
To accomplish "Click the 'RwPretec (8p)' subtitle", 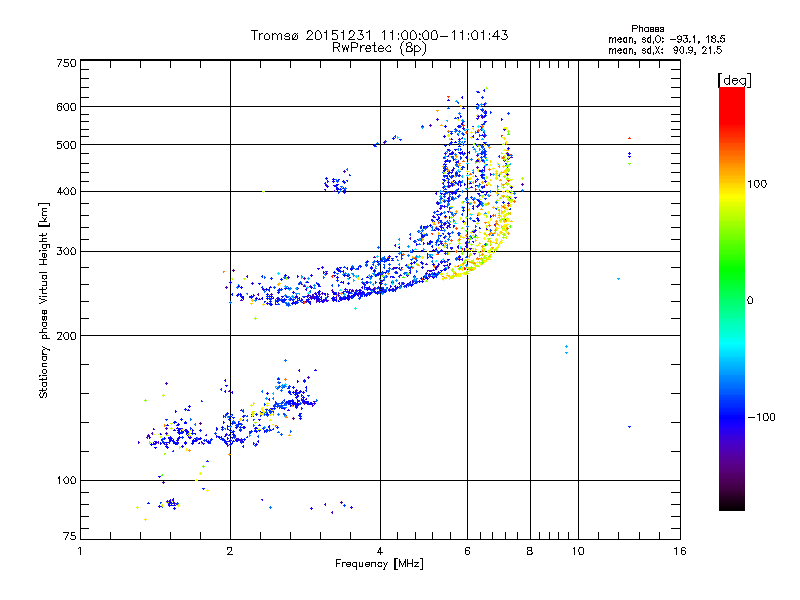I will (x=379, y=48).
